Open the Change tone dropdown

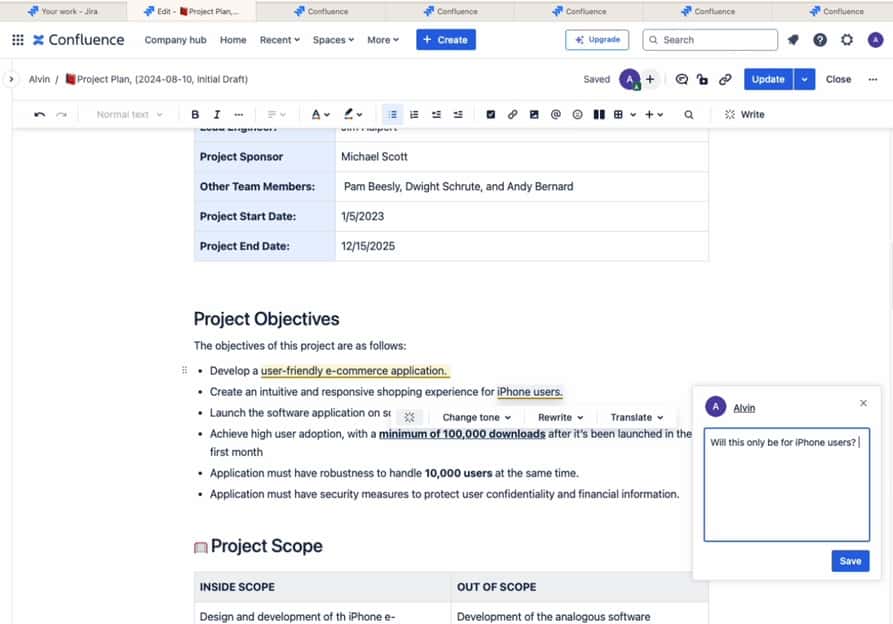click(477, 417)
